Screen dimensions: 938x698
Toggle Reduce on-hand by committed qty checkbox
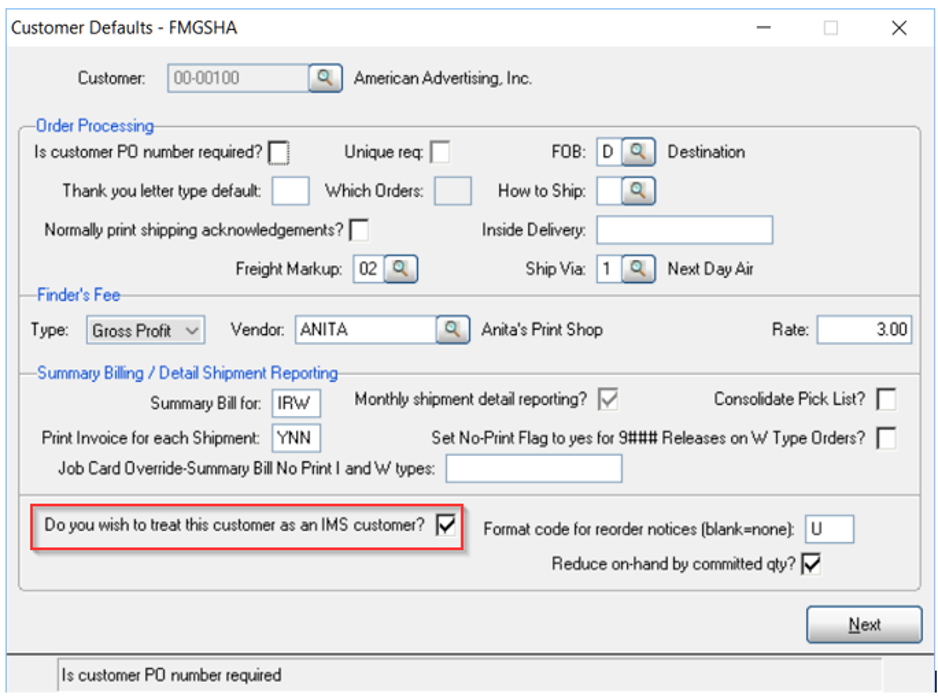coord(811,564)
